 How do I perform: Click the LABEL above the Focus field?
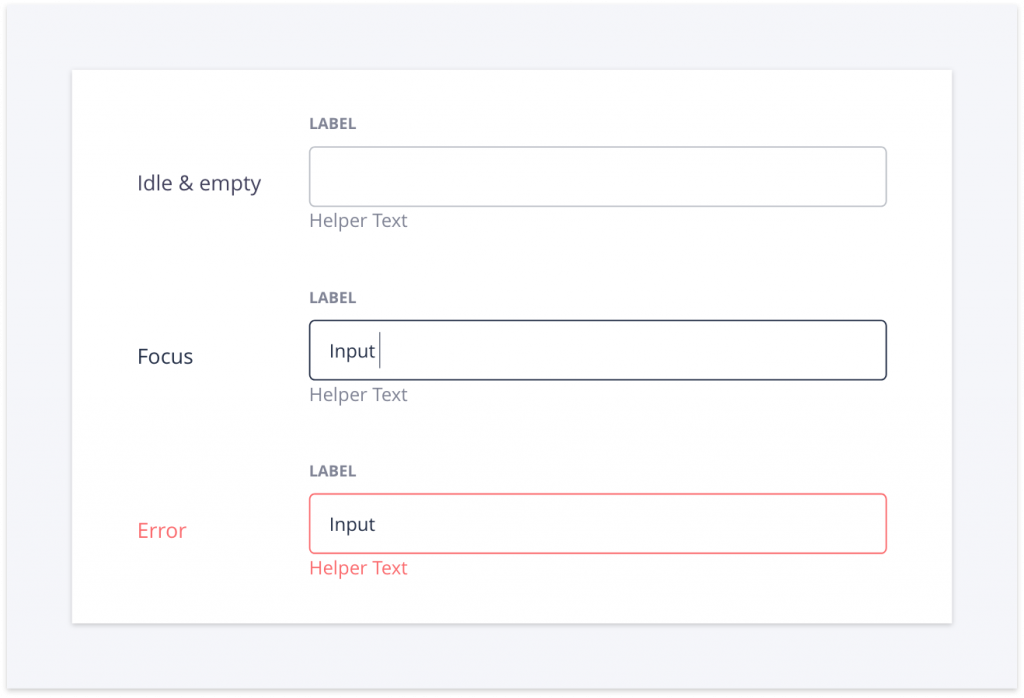point(332,297)
